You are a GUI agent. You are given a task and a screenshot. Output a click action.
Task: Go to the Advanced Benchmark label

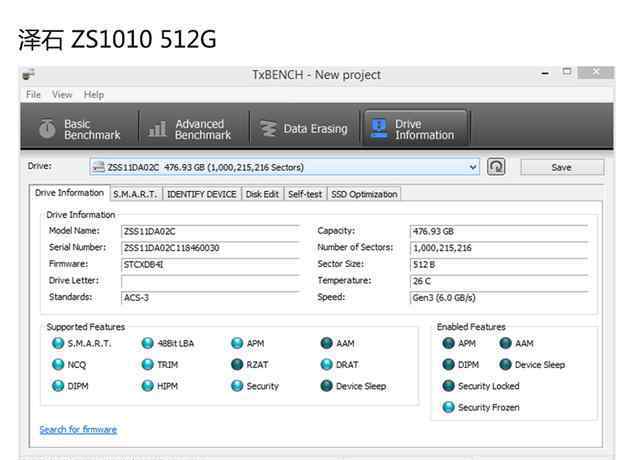(203, 129)
